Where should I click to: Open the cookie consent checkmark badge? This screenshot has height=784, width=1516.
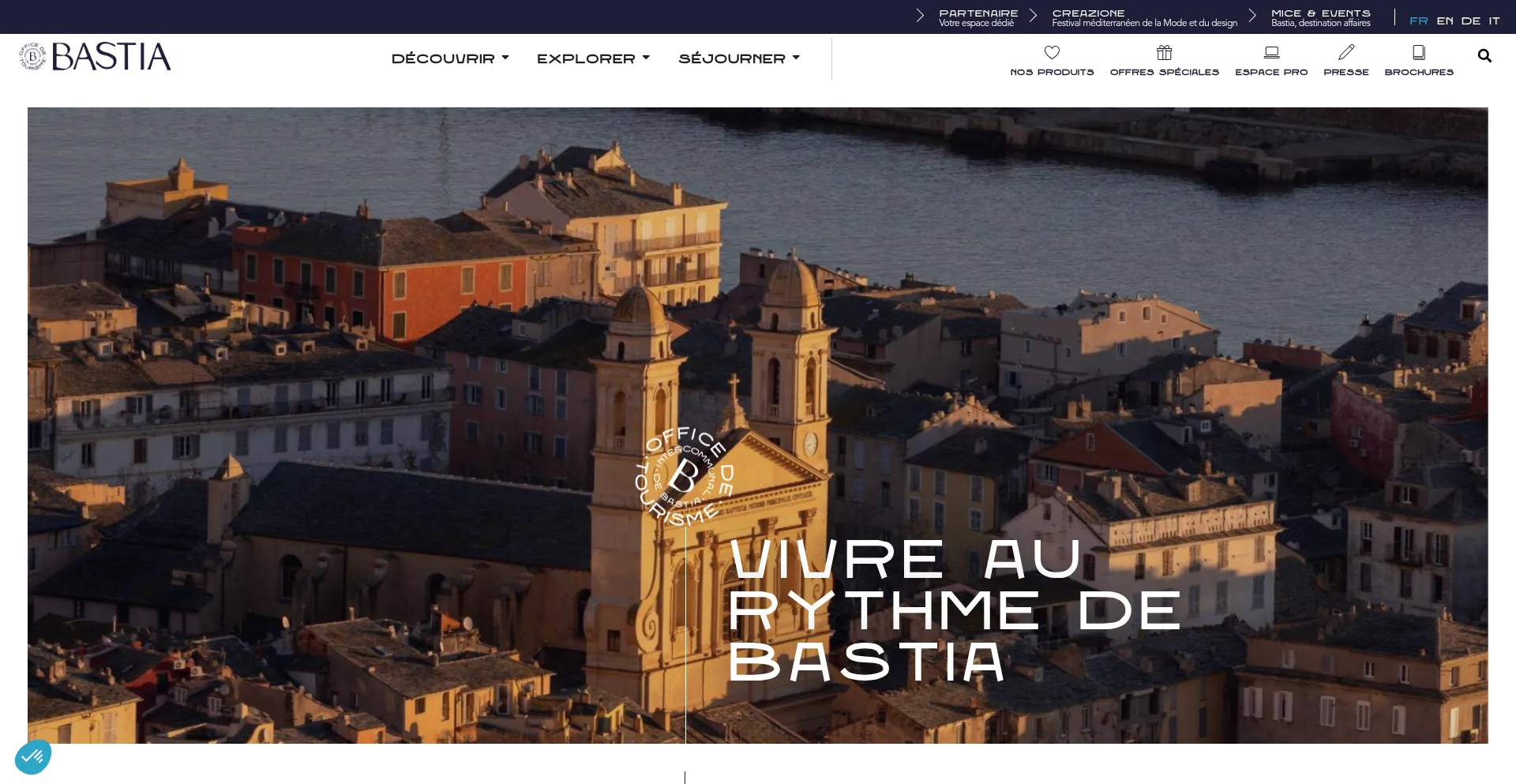click(33, 757)
